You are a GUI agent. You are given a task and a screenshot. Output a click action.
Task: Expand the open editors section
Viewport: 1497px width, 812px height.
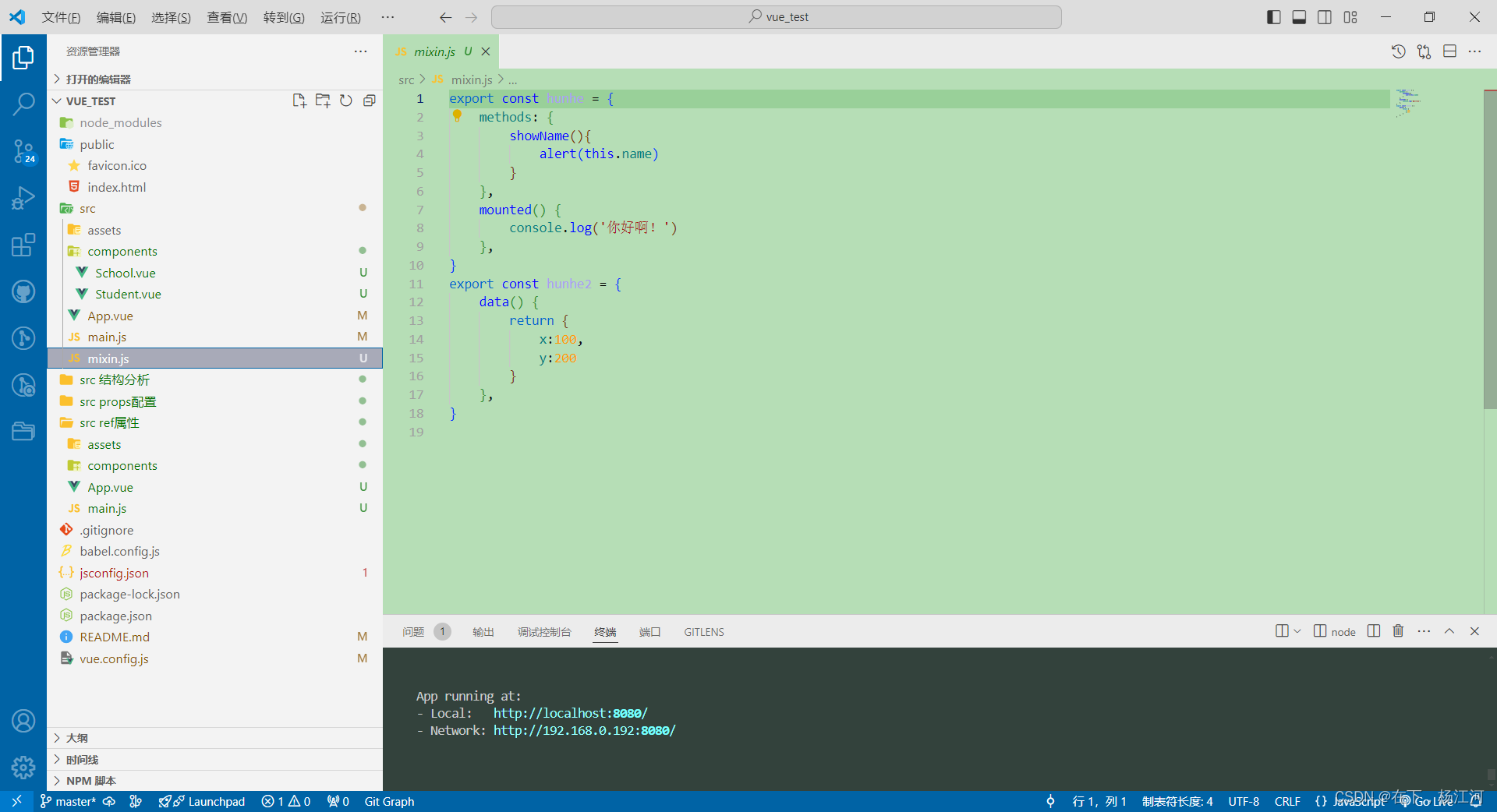(214, 79)
